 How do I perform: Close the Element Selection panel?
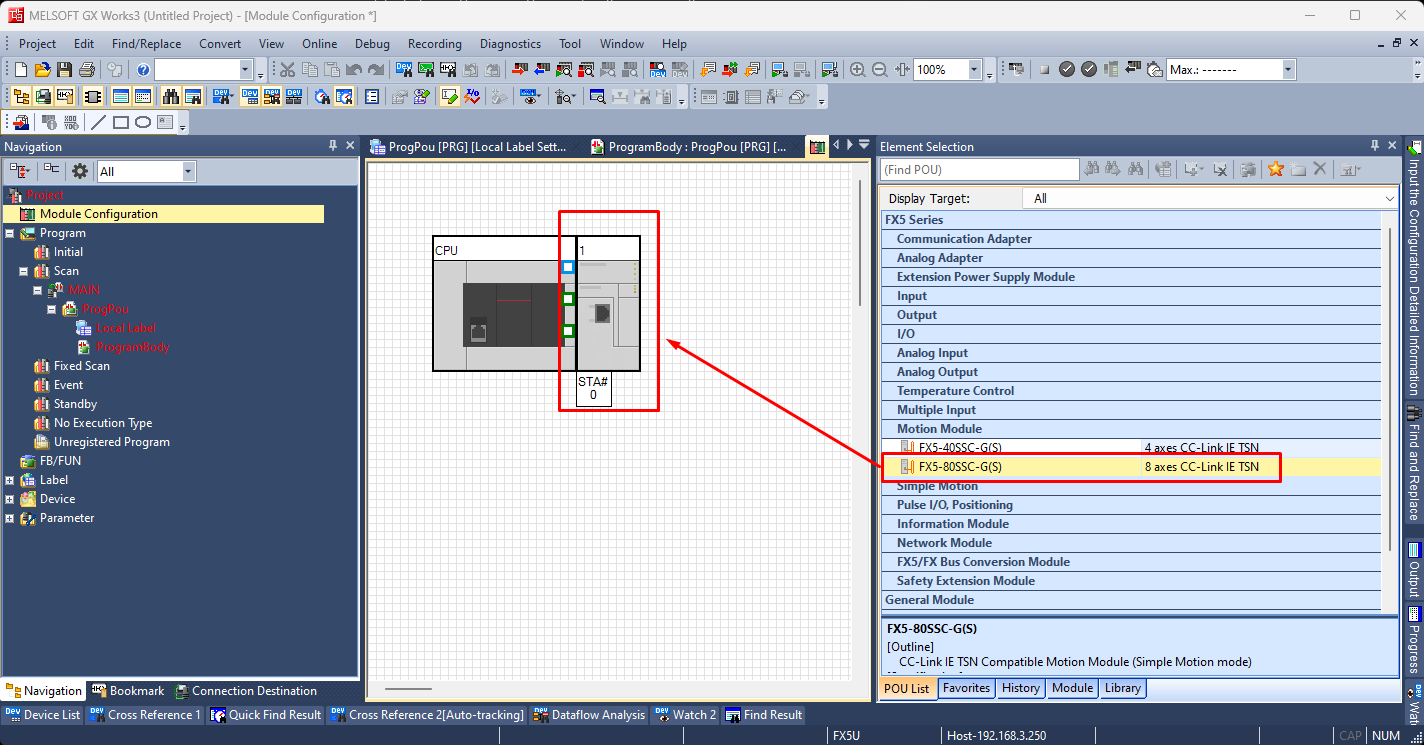coord(1391,146)
